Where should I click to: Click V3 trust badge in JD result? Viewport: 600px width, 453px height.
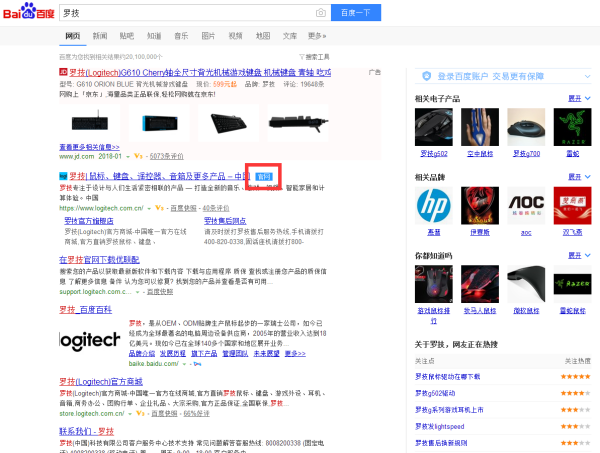[x=138, y=156]
